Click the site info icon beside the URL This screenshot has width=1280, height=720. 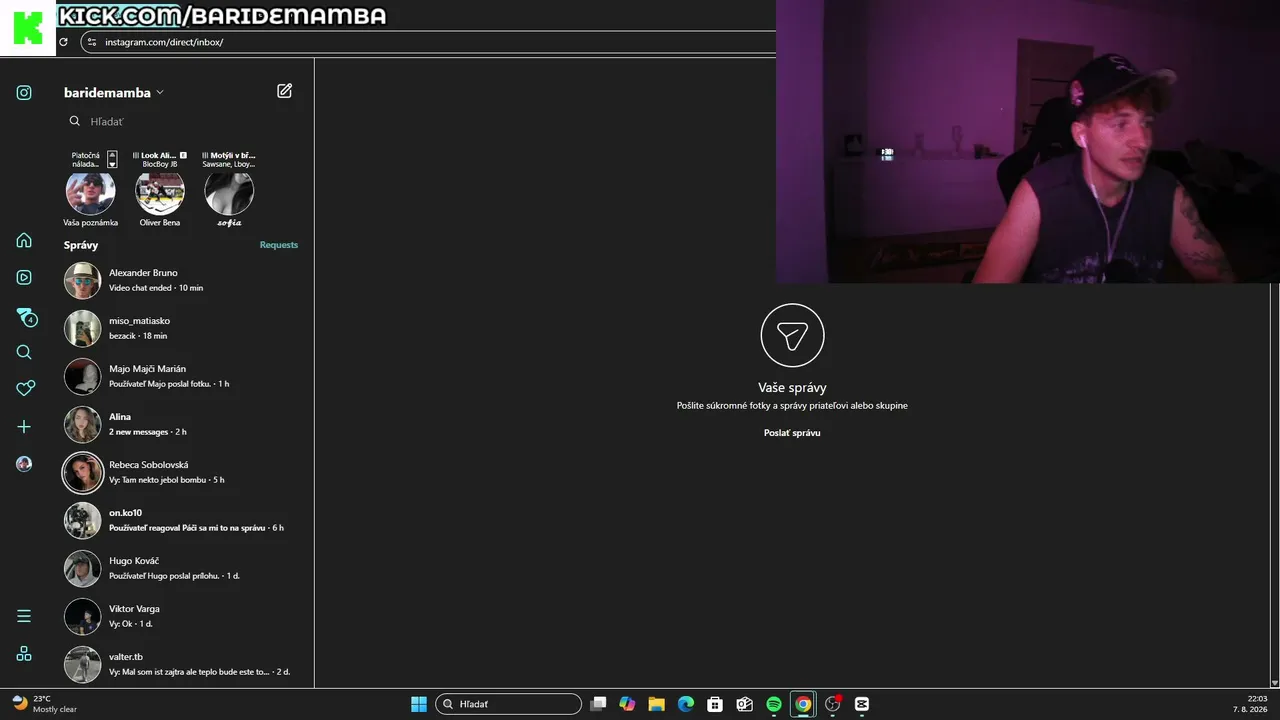pyautogui.click(x=92, y=42)
